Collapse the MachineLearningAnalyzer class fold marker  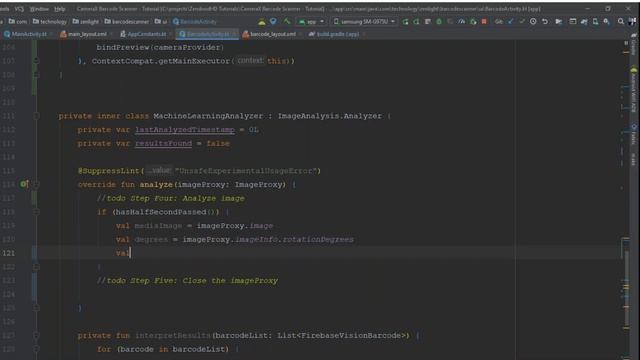pos(36,116)
